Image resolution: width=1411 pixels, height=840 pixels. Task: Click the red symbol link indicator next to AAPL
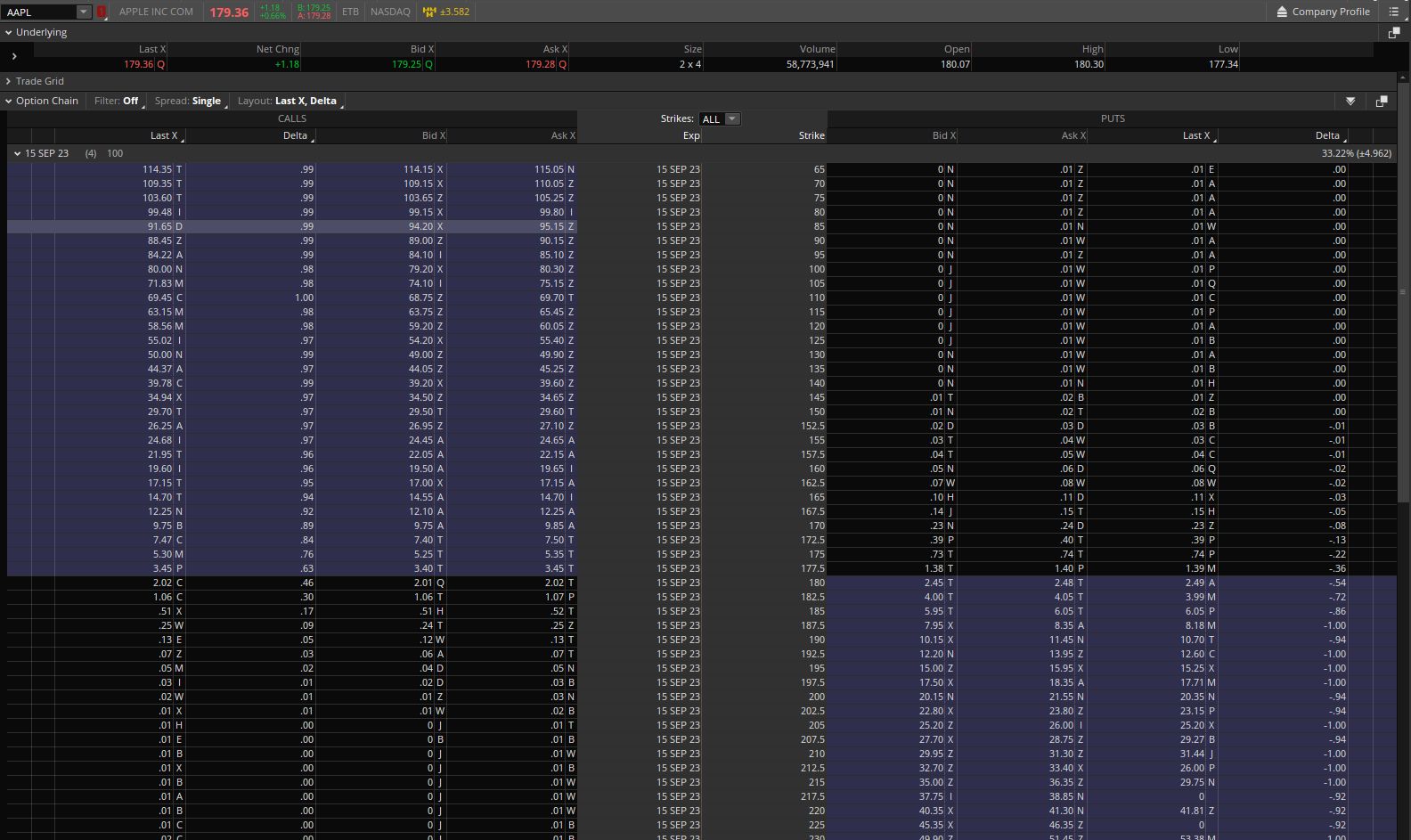[102, 12]
